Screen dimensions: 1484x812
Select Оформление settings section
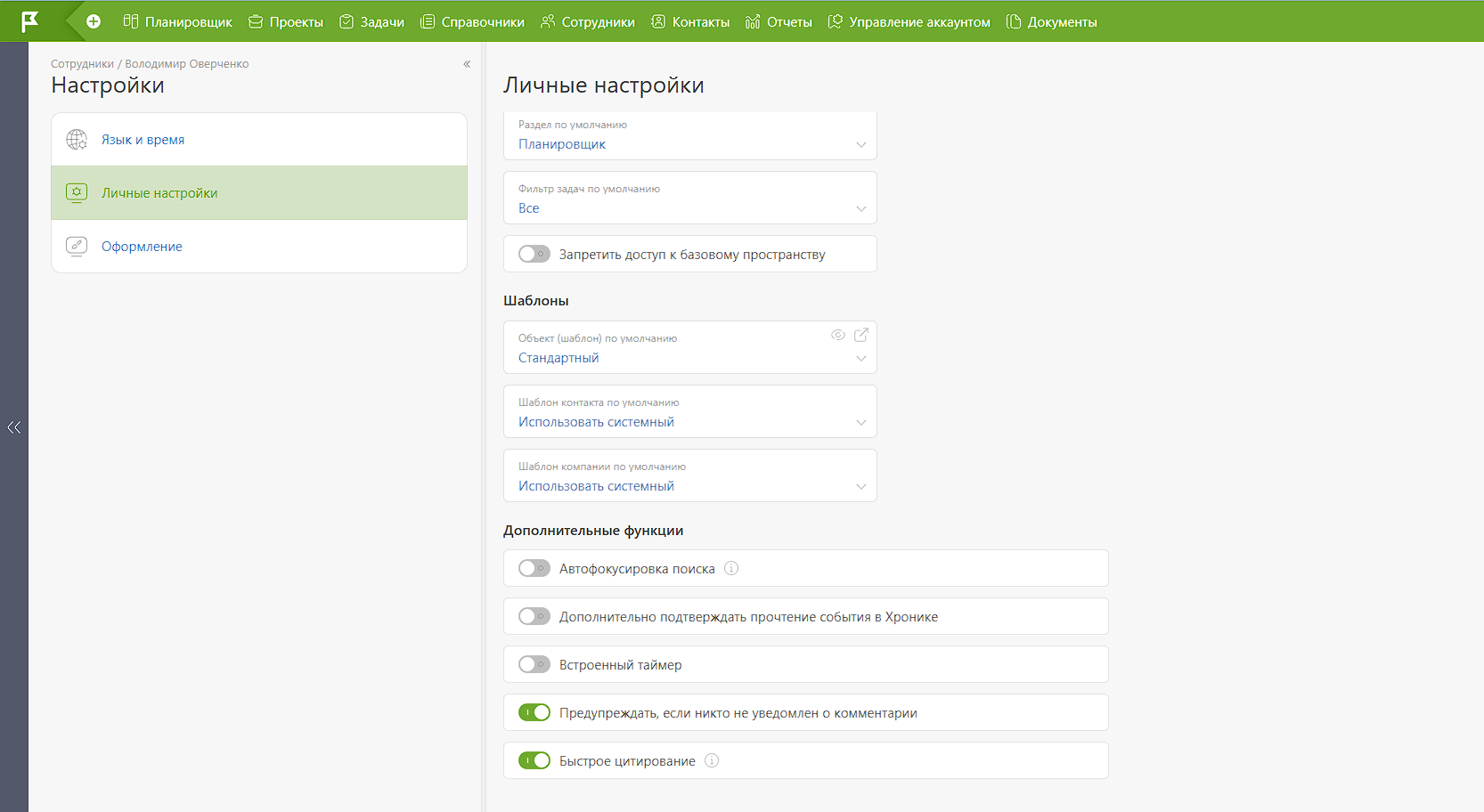click(259, 247)
